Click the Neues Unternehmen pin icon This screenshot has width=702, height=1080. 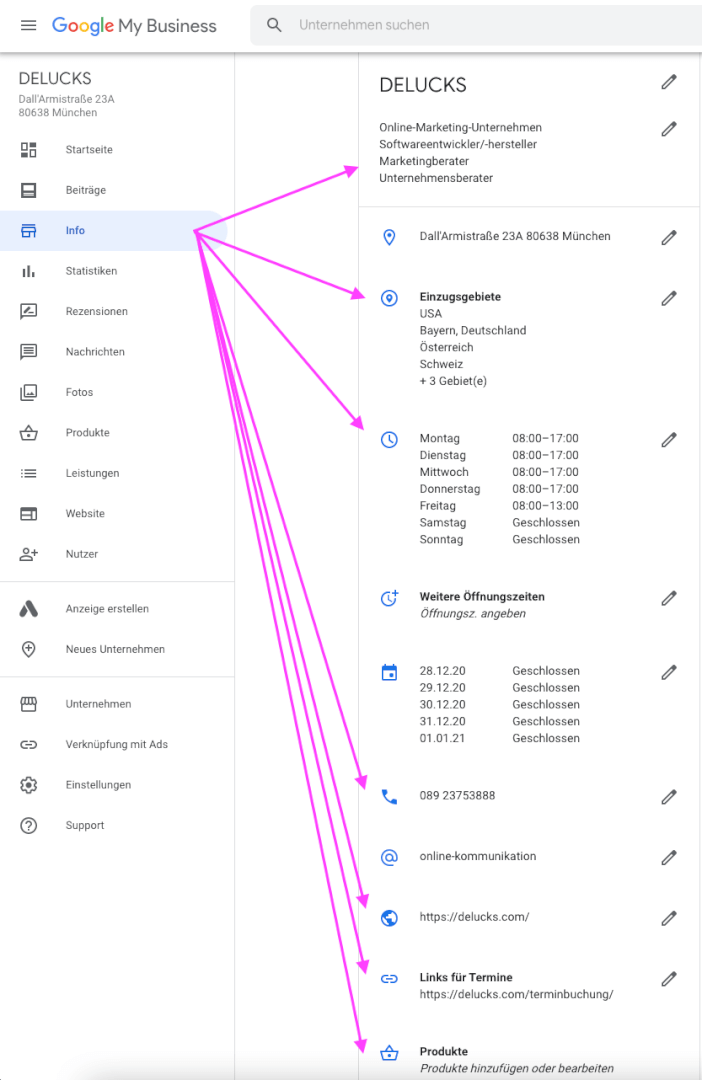pyautogui.click(x=28, y=649)
